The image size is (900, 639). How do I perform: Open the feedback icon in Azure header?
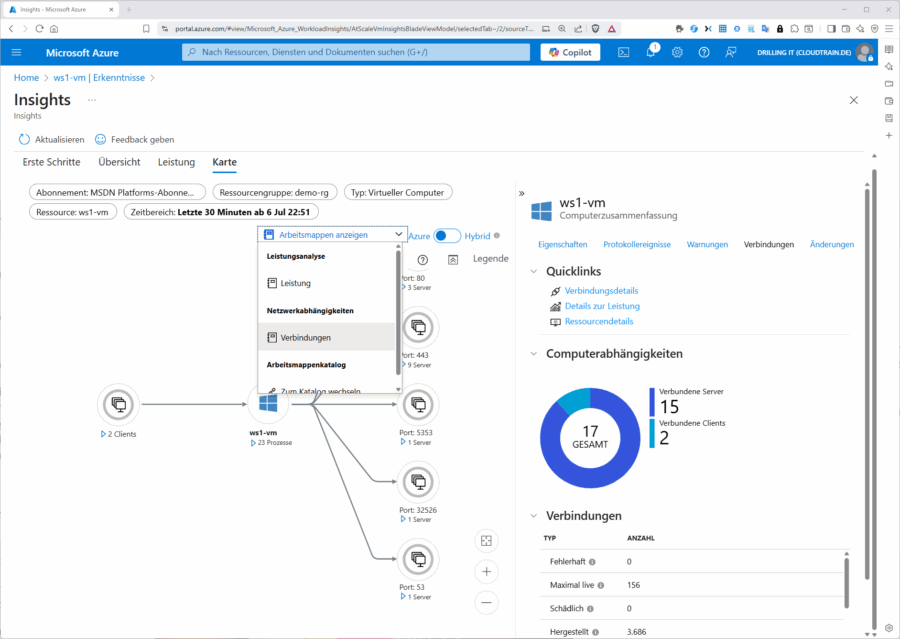tap(731, 52)
